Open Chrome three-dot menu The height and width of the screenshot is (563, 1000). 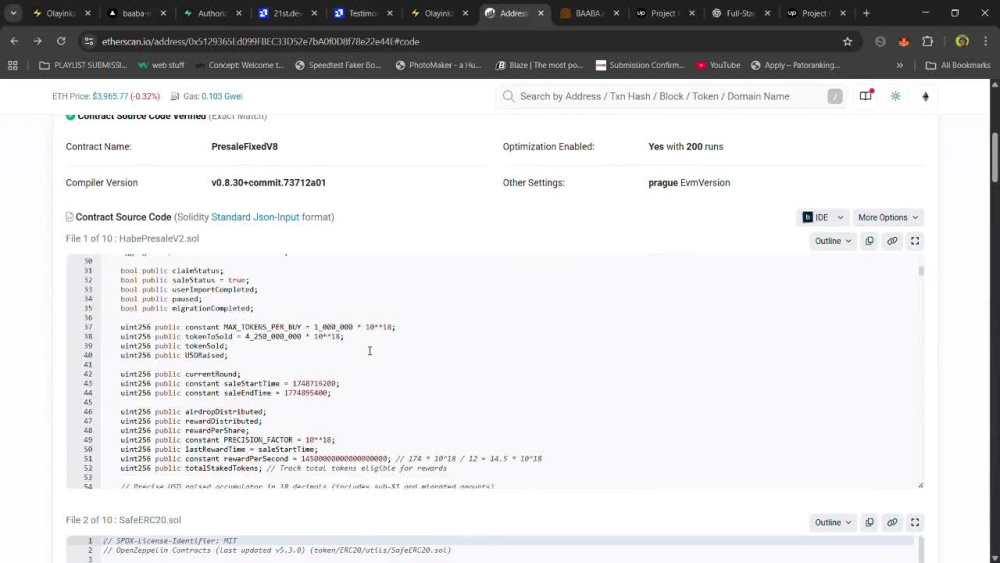click(x=985, y=41)
